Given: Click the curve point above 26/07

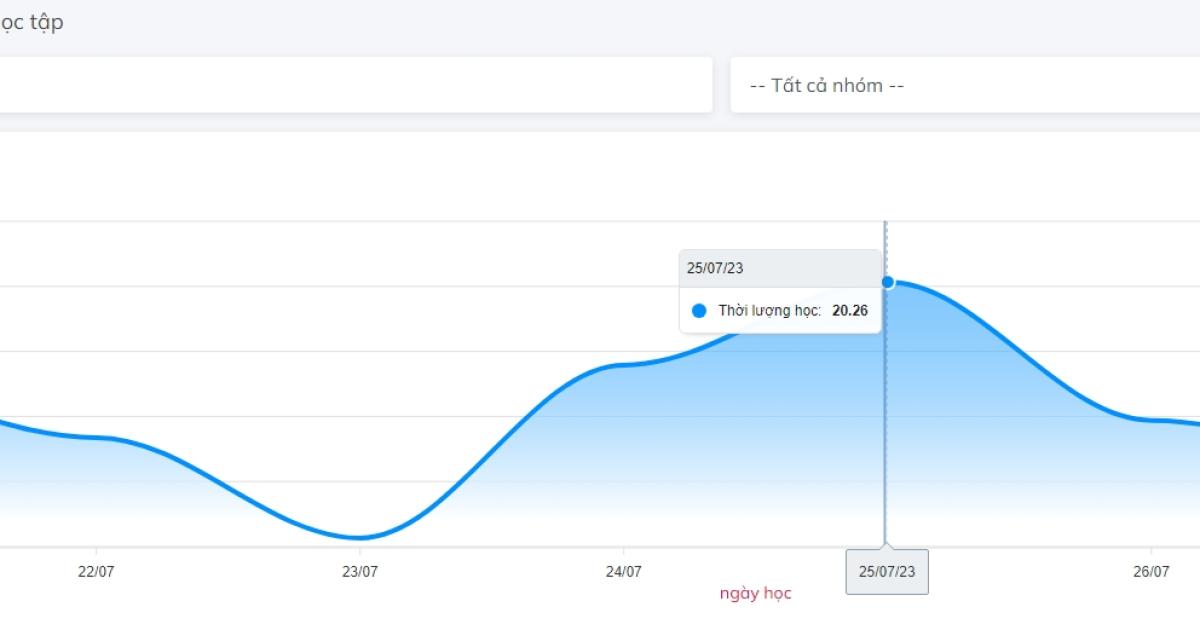Looking at the screenshot, I should coord(1151,419).
